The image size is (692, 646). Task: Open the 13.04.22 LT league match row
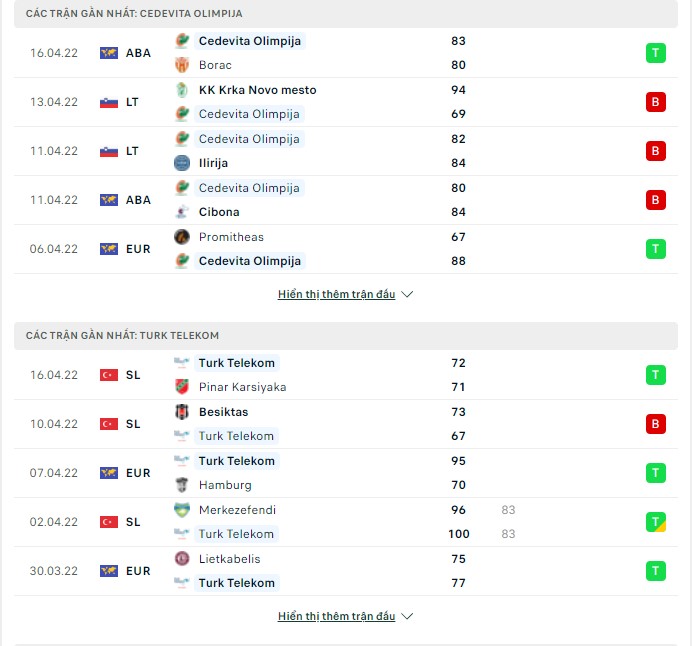346,102
